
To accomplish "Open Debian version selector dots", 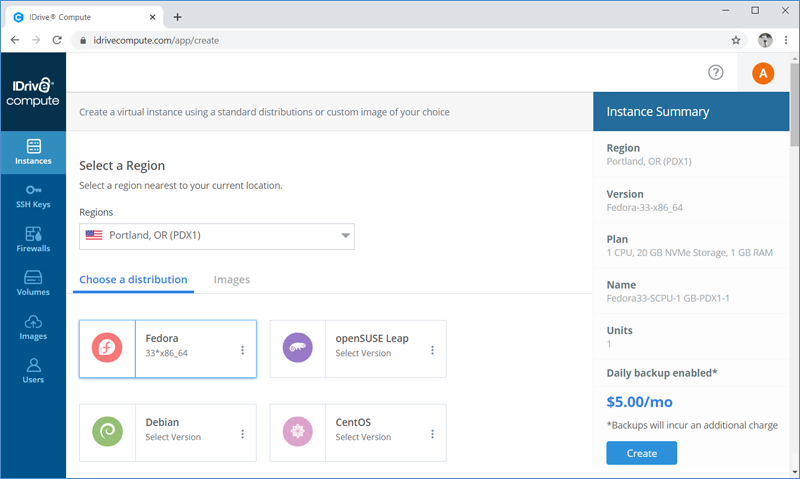I will (x=242, y=434).
